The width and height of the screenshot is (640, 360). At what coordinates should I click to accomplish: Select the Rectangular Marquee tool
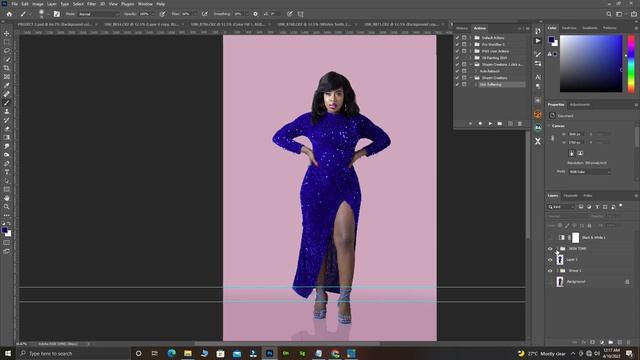pyautogui.click(x=7, y=42)
